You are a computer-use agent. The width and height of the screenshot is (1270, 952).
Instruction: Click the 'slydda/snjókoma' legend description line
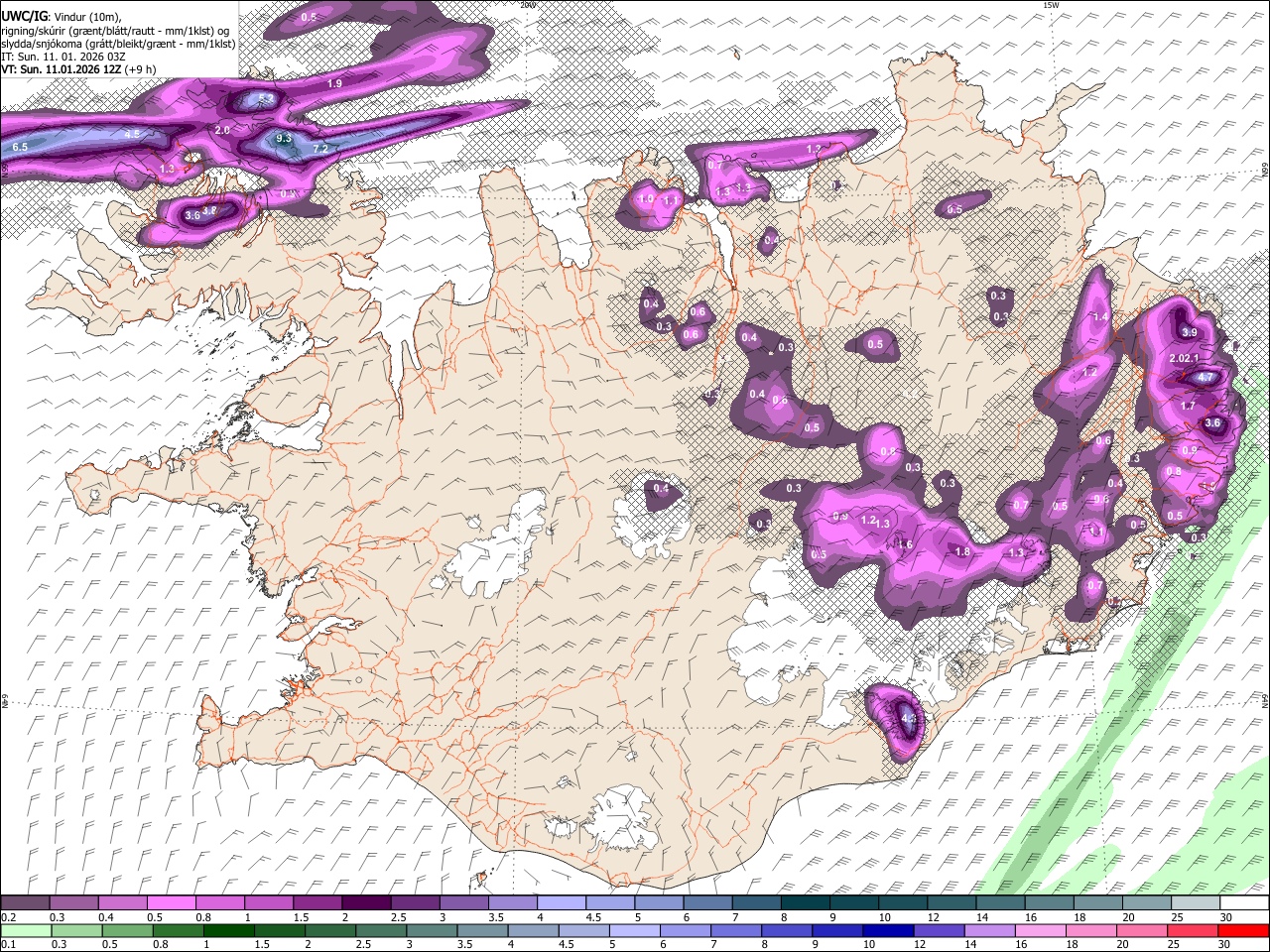click(118, 44)
